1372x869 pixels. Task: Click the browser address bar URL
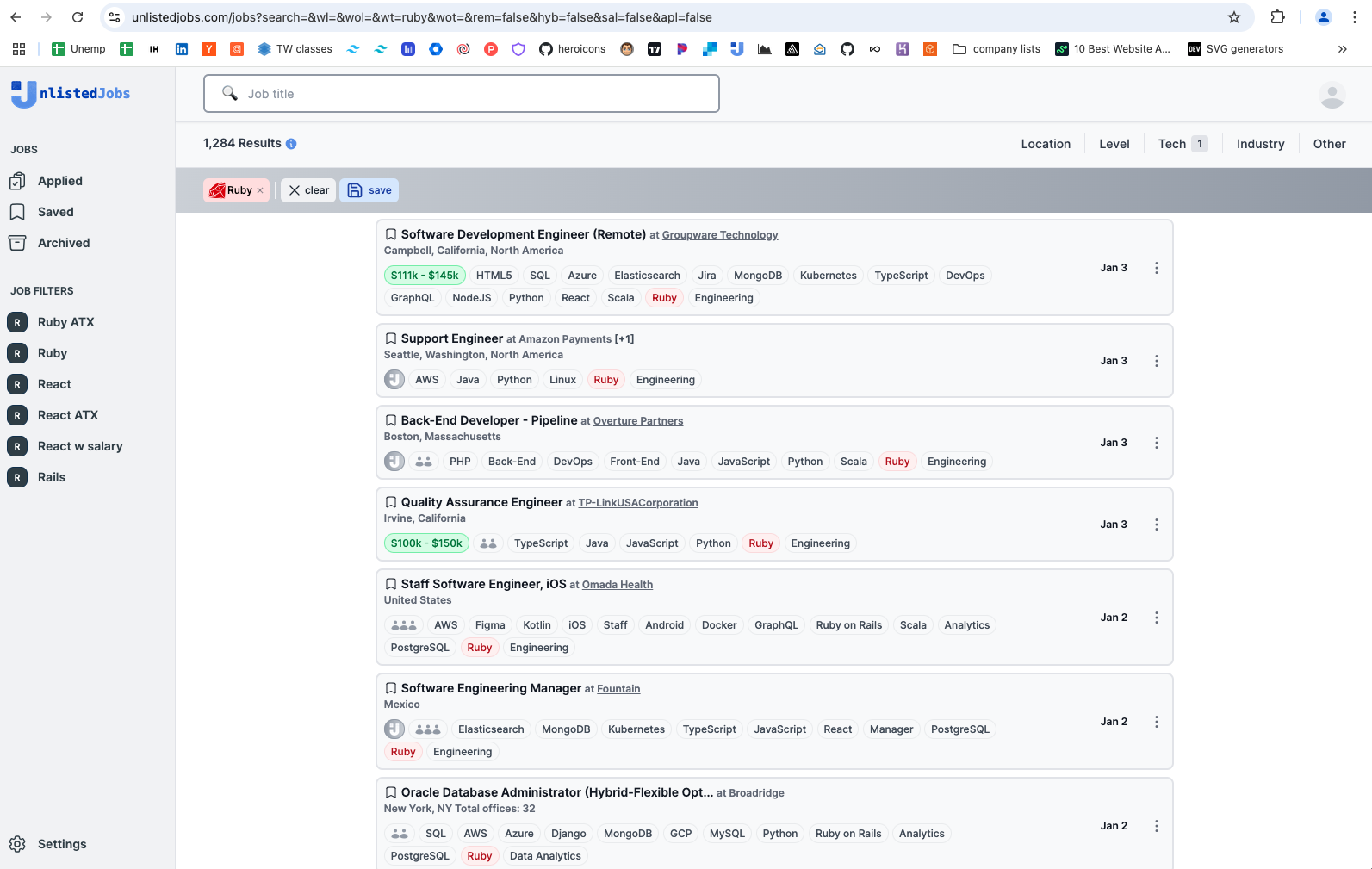(422, 17)
